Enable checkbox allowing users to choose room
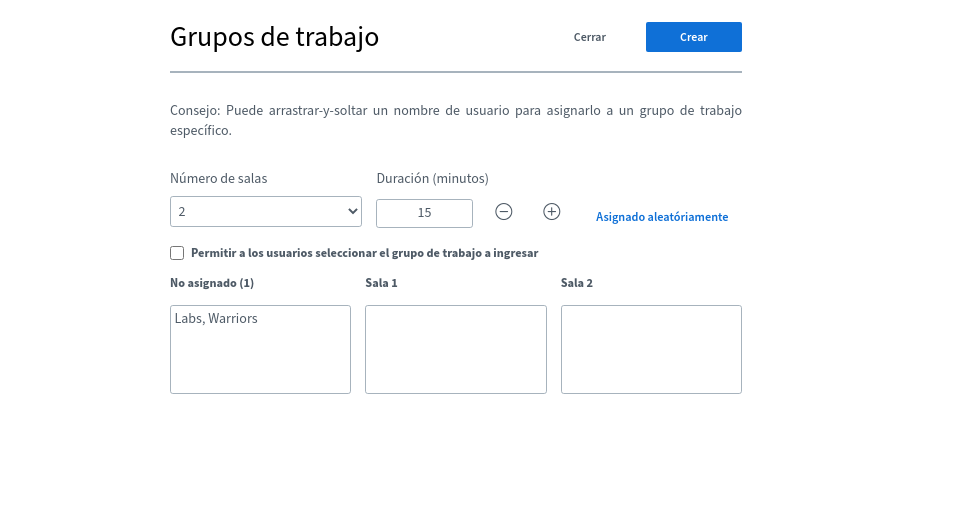 coord(177,253)
